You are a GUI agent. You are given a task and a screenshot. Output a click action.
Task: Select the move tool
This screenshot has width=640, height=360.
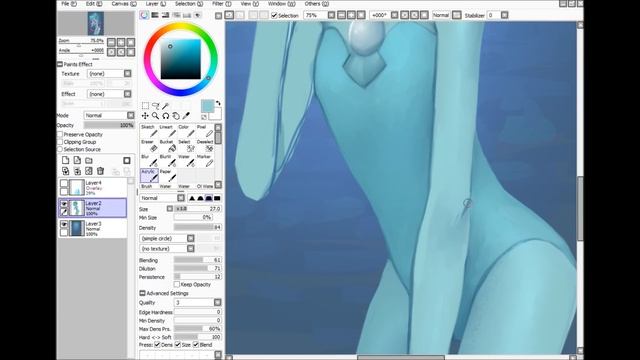click(145, 116)
